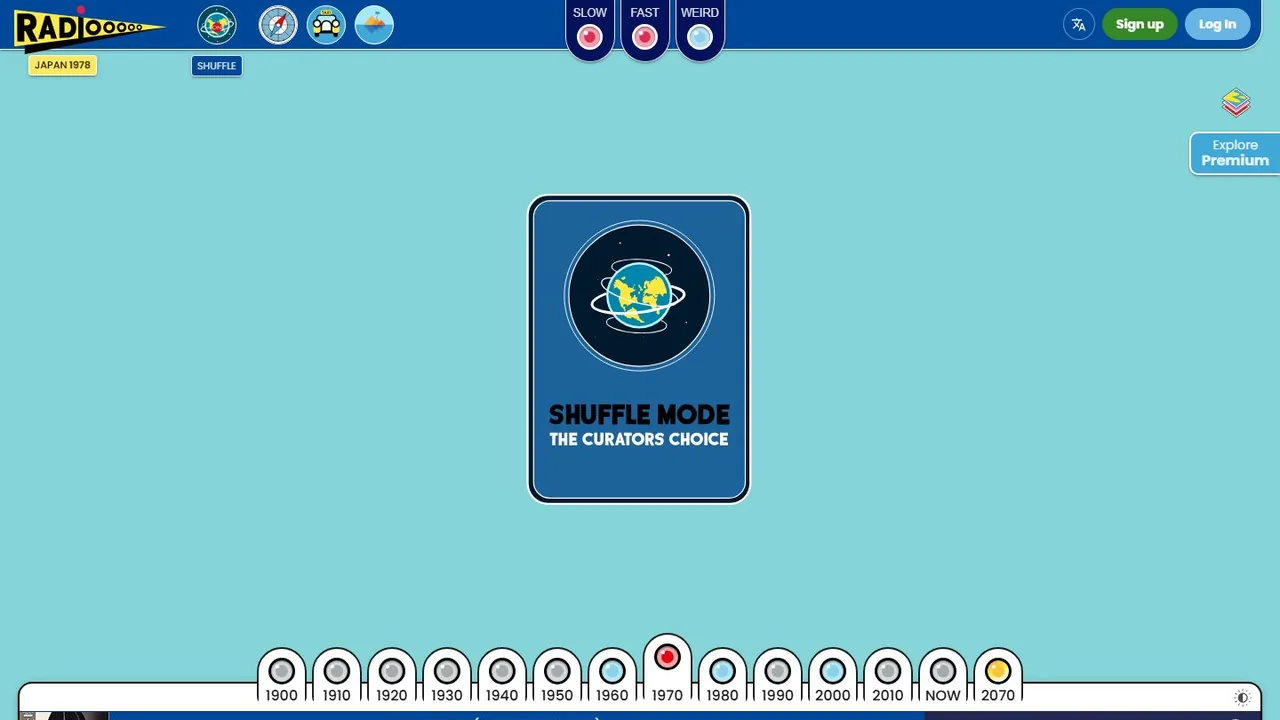Select the NOW decade
This screenshot has height=720, width=1280.
[942, 677]
